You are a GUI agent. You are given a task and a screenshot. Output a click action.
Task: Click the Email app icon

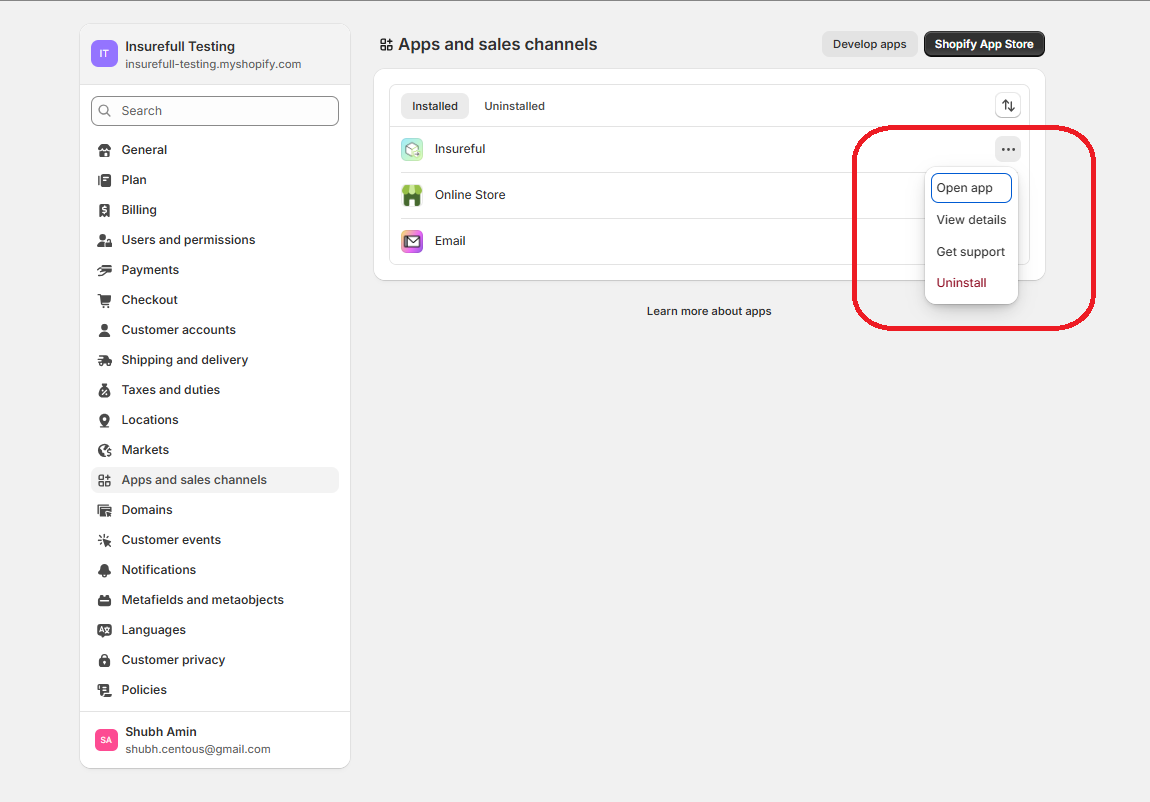click(x=412, y=241)
